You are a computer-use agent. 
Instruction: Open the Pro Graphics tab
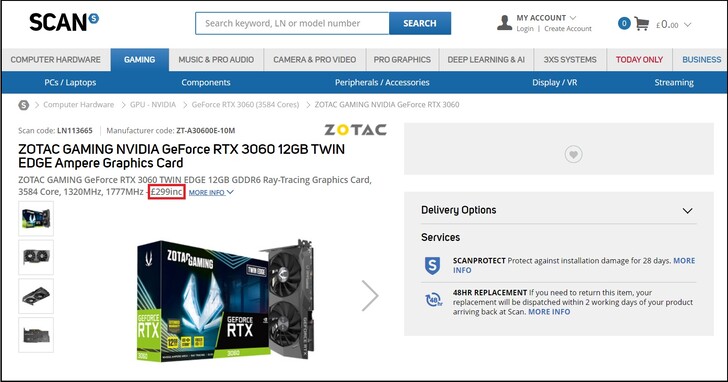click(402, 60)
